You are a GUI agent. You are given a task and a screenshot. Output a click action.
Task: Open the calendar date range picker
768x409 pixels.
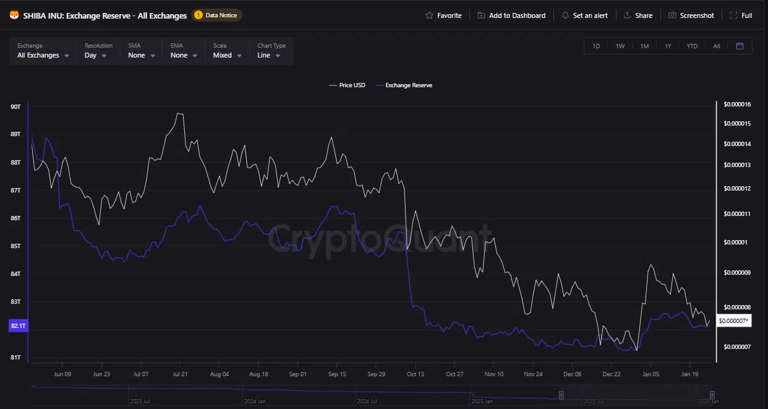tap(740, 46)
